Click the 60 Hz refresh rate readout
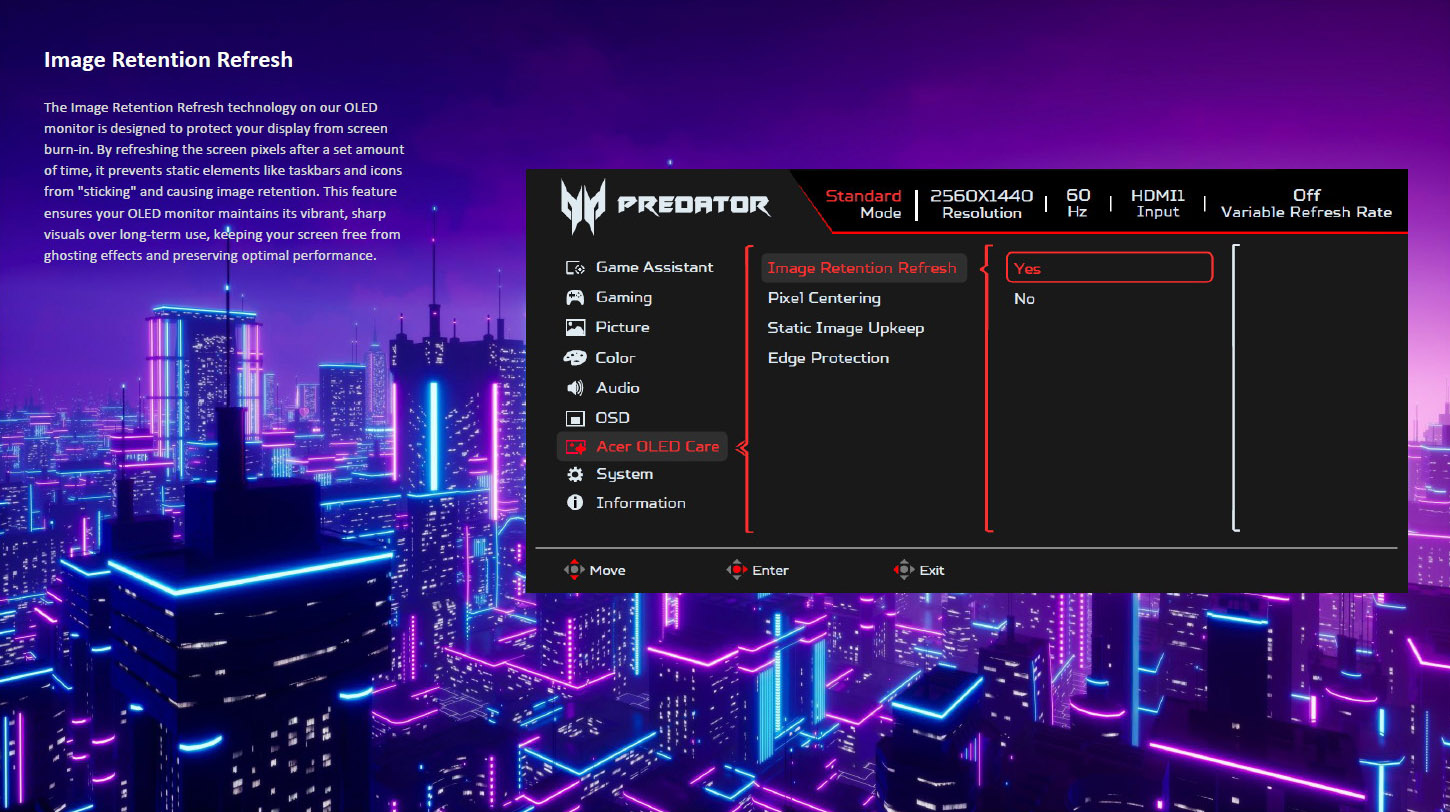Image resolution: width=1450 pixels, height=812 pixels. point(1078,204)
